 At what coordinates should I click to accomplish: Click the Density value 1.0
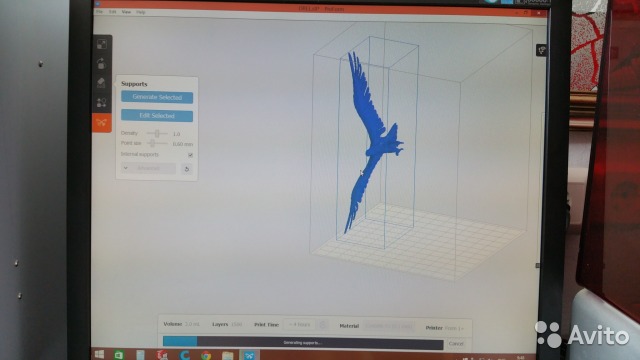coord(176,134)
